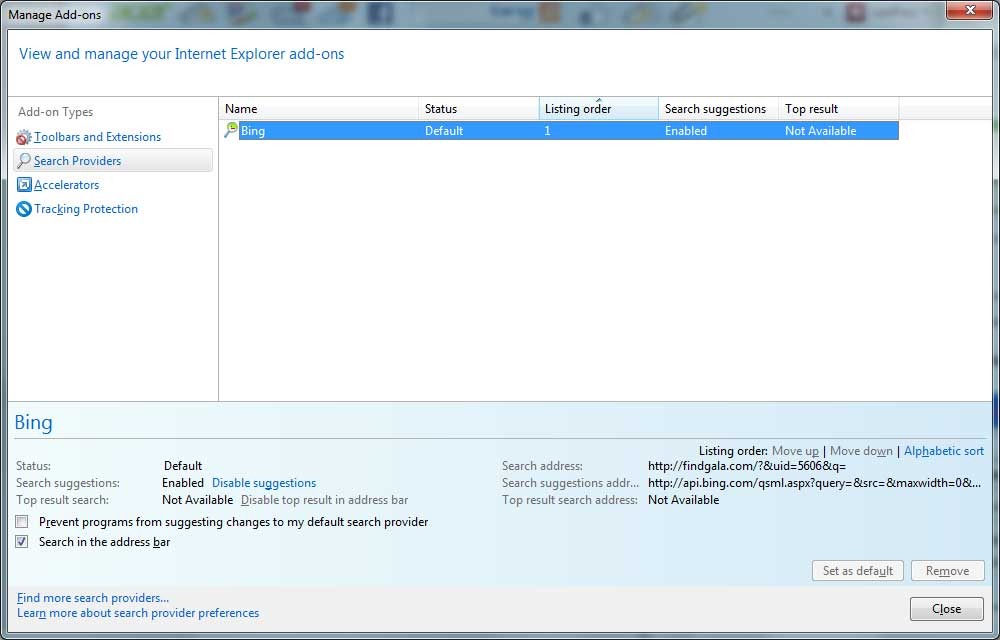
Task: Open Learn more about search provider preferences
Action: coord(138,613)
